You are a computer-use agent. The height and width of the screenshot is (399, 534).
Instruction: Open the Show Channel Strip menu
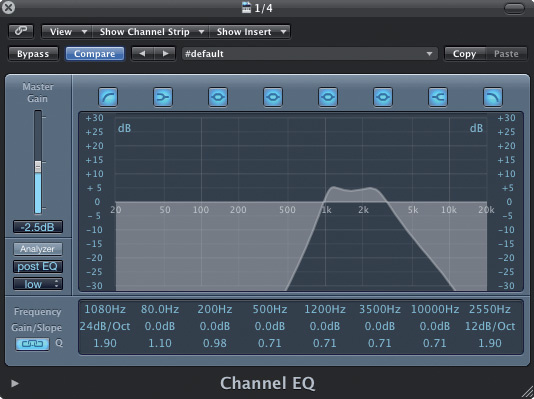tap(150, 32)
